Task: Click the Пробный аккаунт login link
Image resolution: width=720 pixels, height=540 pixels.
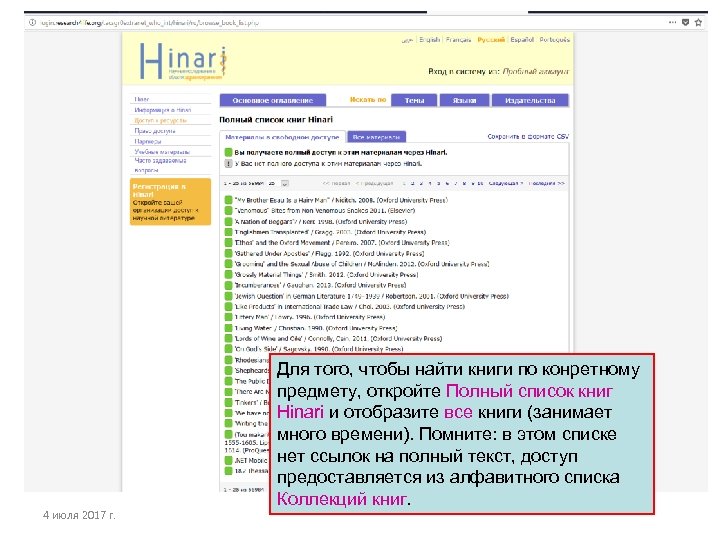Action: click(x=535, y=71)
